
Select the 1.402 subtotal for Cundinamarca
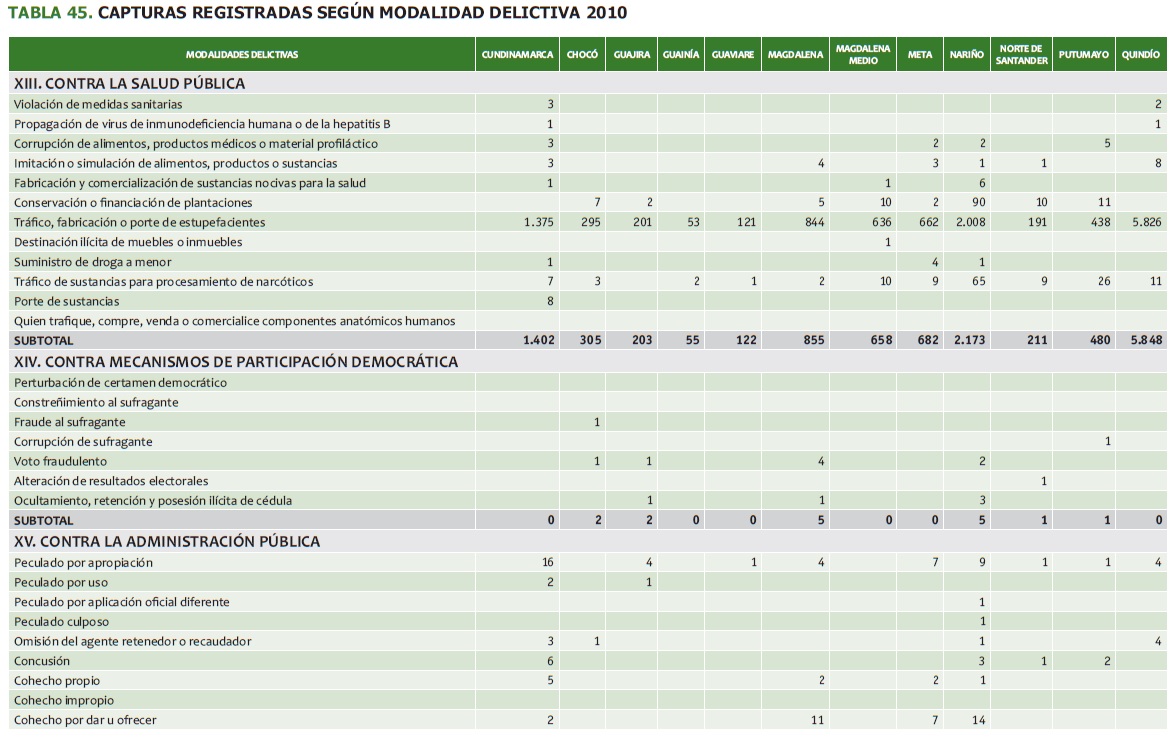point(538,341)
